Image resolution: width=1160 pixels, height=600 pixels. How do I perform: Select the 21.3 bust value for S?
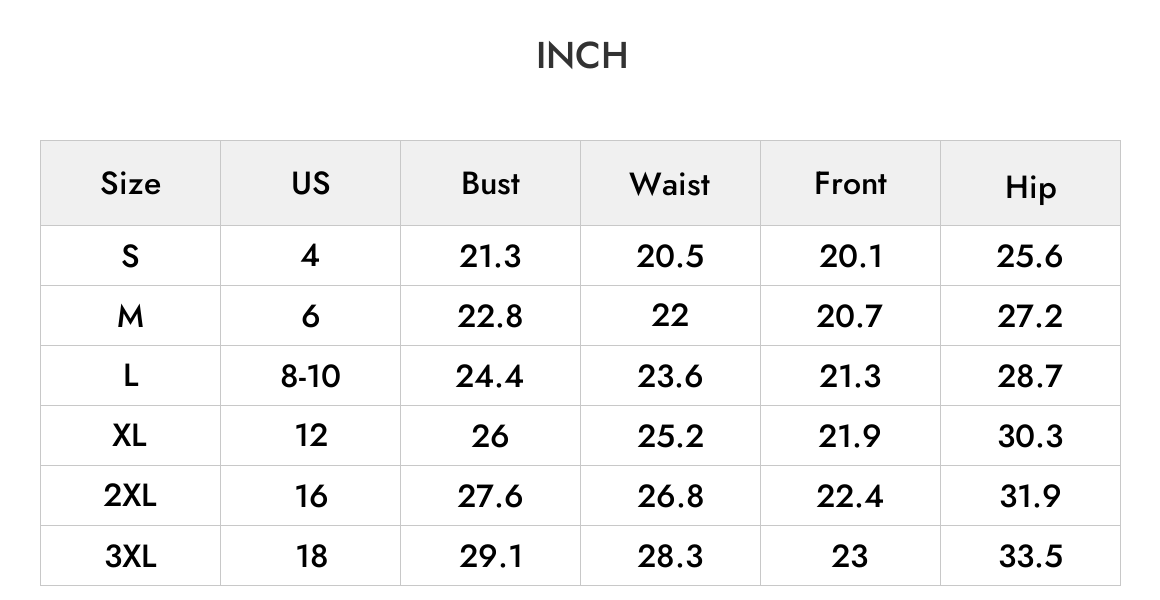[490, 256]
